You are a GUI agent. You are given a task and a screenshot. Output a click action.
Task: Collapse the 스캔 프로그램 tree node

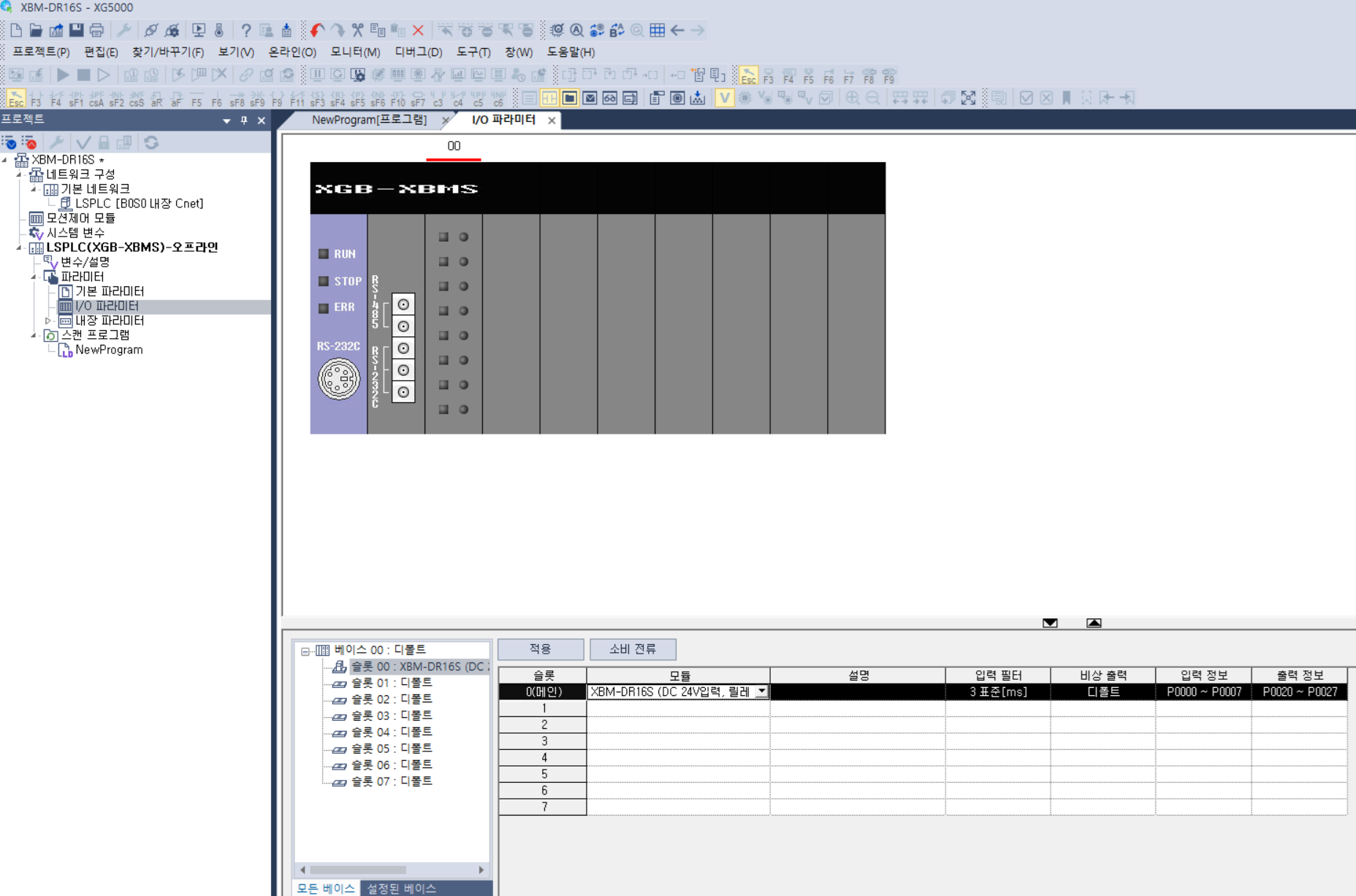(x=34, y=335)
